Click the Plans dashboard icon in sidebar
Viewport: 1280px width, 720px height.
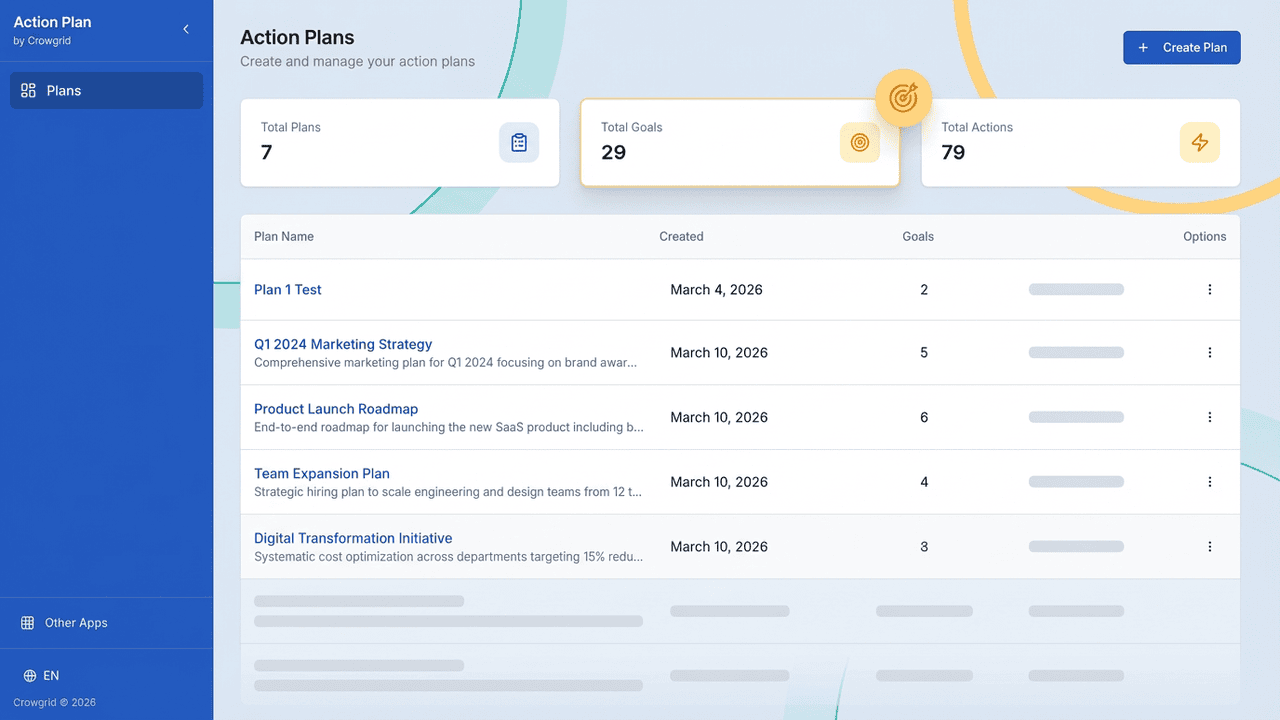pyautogui.click(x=28, y=90)
